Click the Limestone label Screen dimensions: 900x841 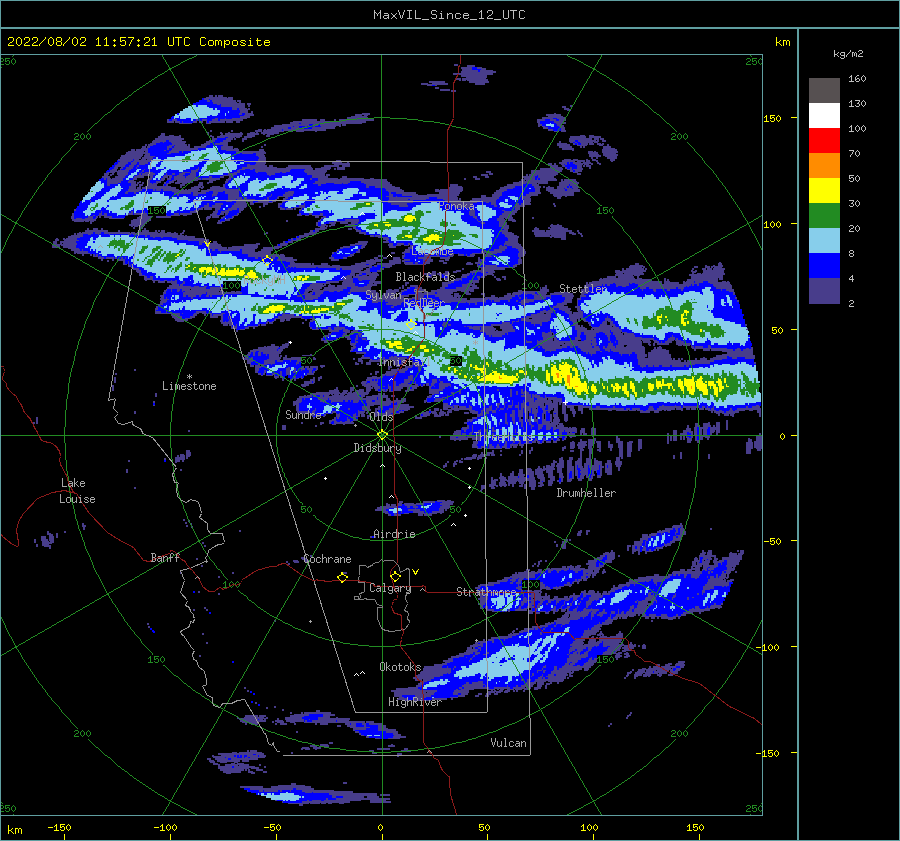point(189,386)
